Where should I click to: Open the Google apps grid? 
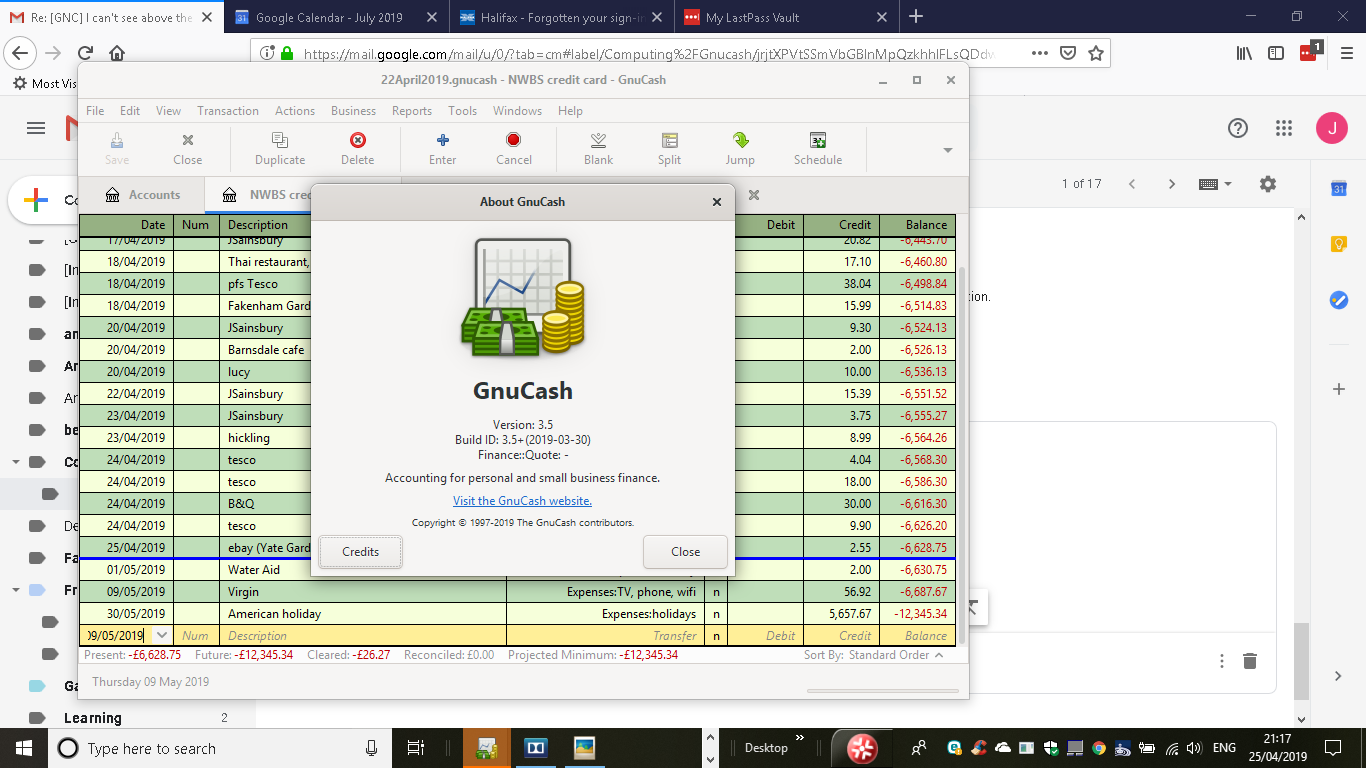click(1285, 128)
